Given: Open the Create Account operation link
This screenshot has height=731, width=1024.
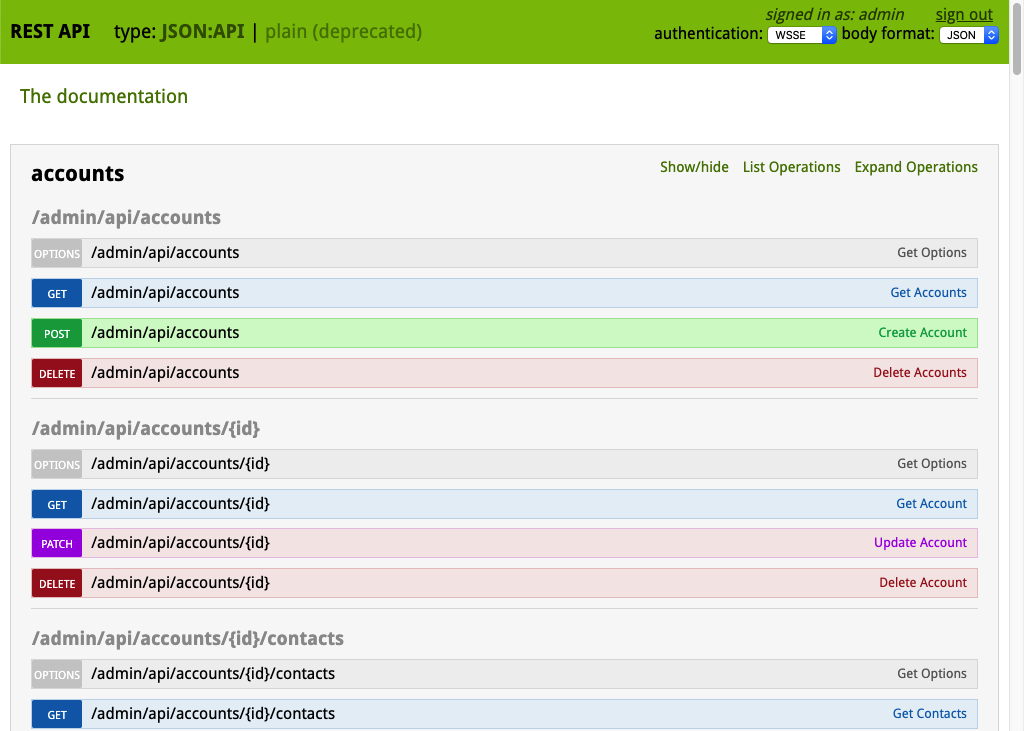Looking at the screenshot, I should pyautogui.click(x=922, y=333).
